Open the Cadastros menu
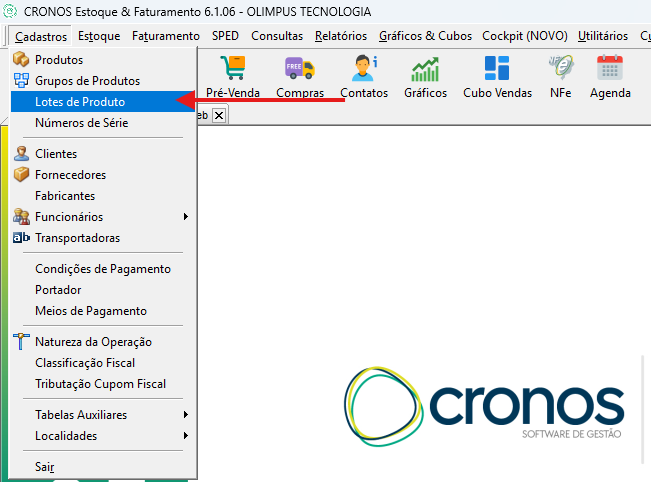The image size is (651, 482). [41, 37]
